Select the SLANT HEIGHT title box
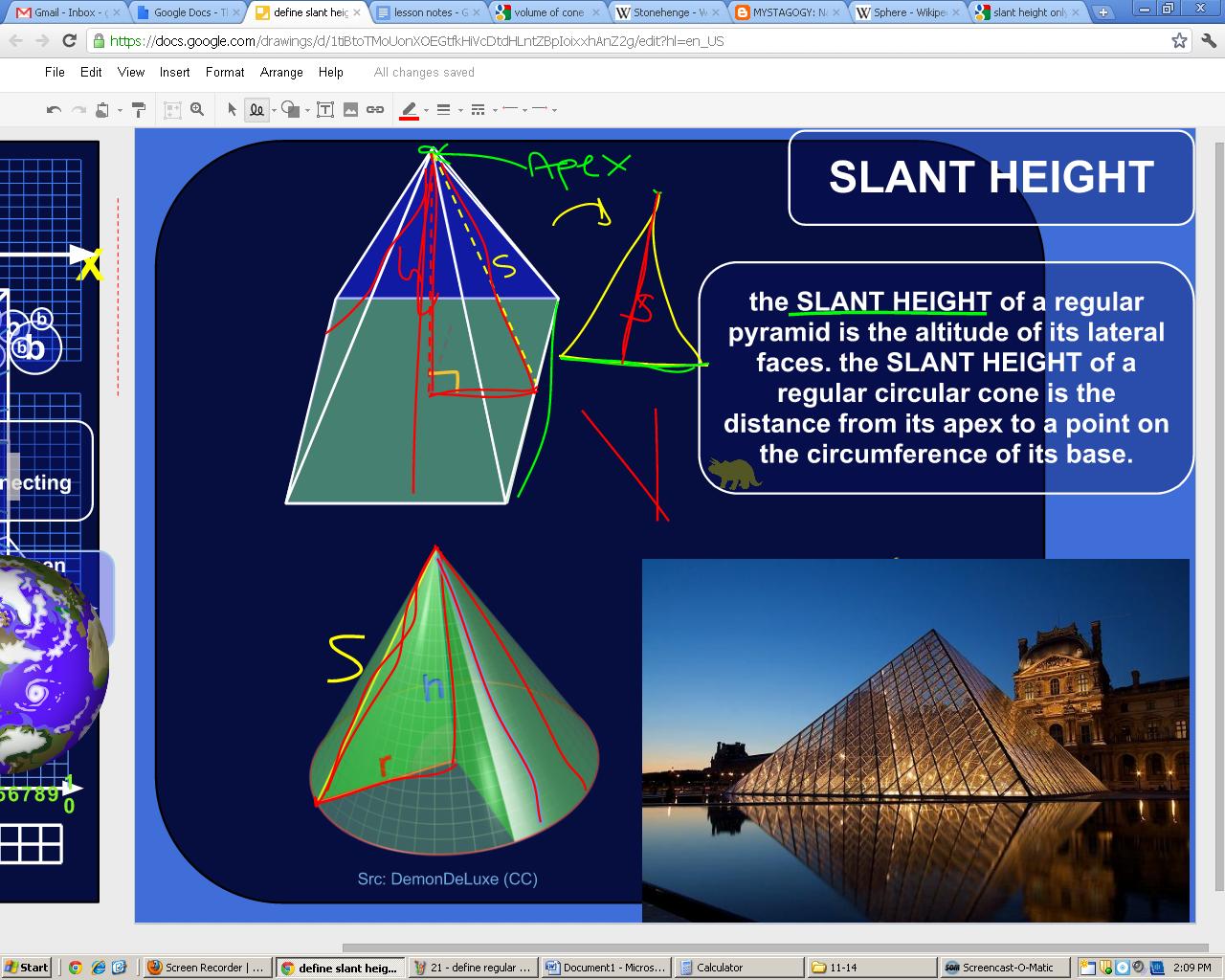 click(x=991, y=178)
